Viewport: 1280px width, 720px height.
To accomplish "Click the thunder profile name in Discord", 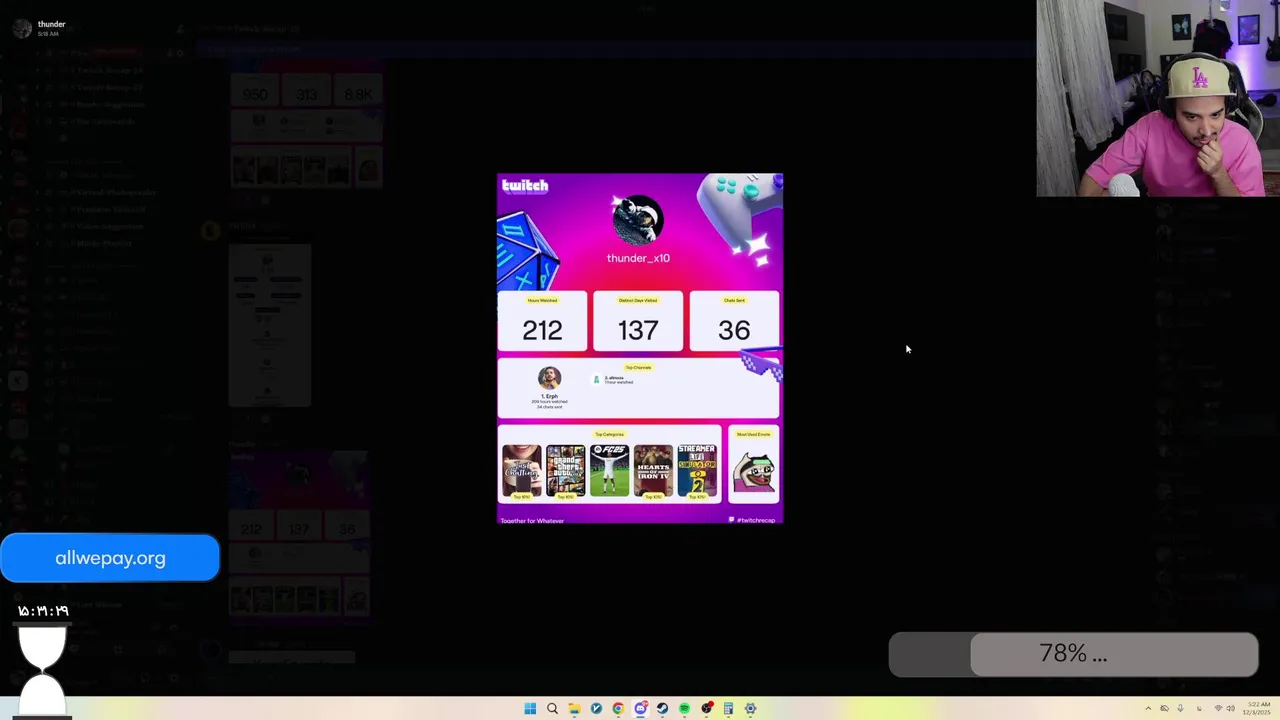I will tap(51, 24).
